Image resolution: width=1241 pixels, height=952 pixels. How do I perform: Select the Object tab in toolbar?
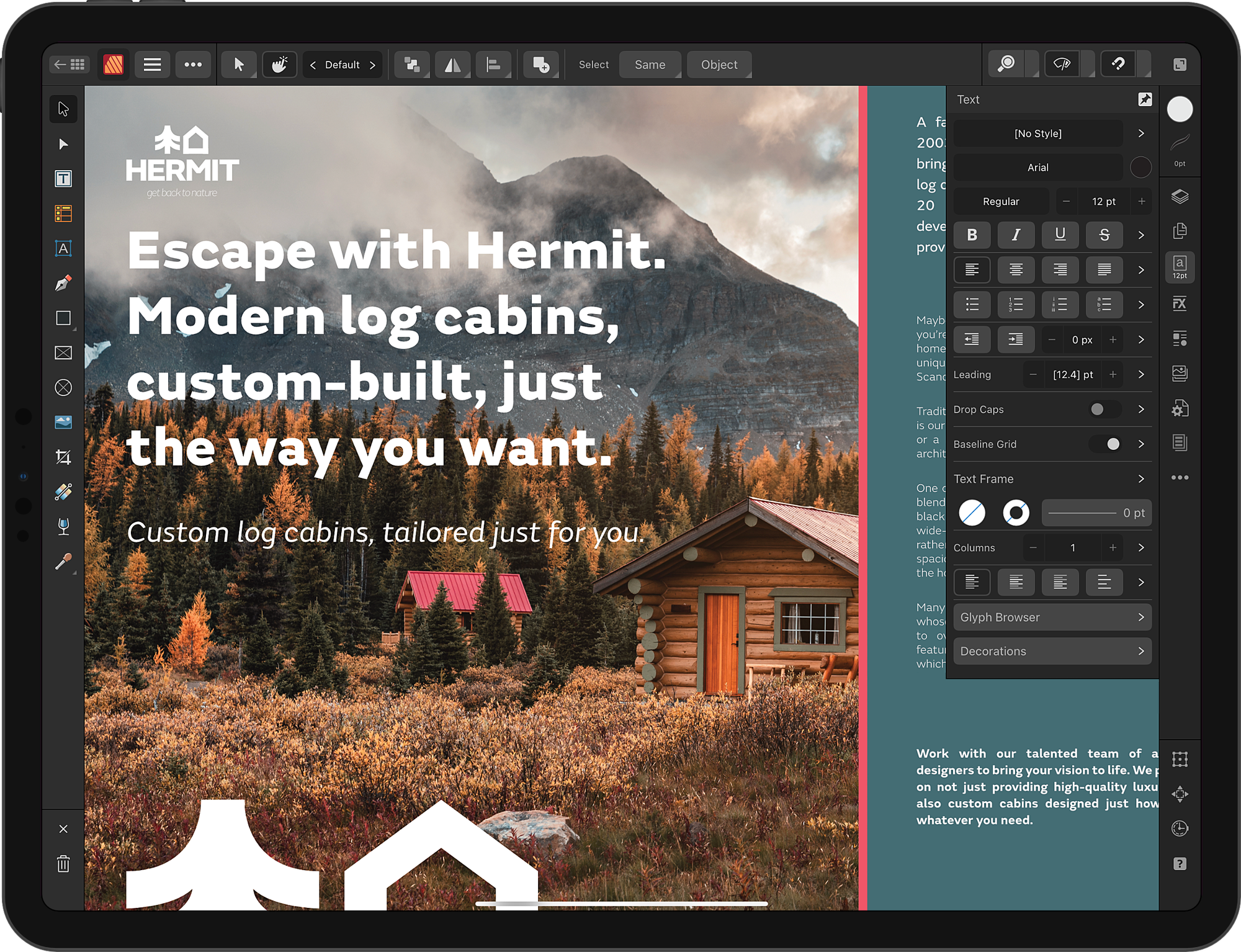pos(719,64)
